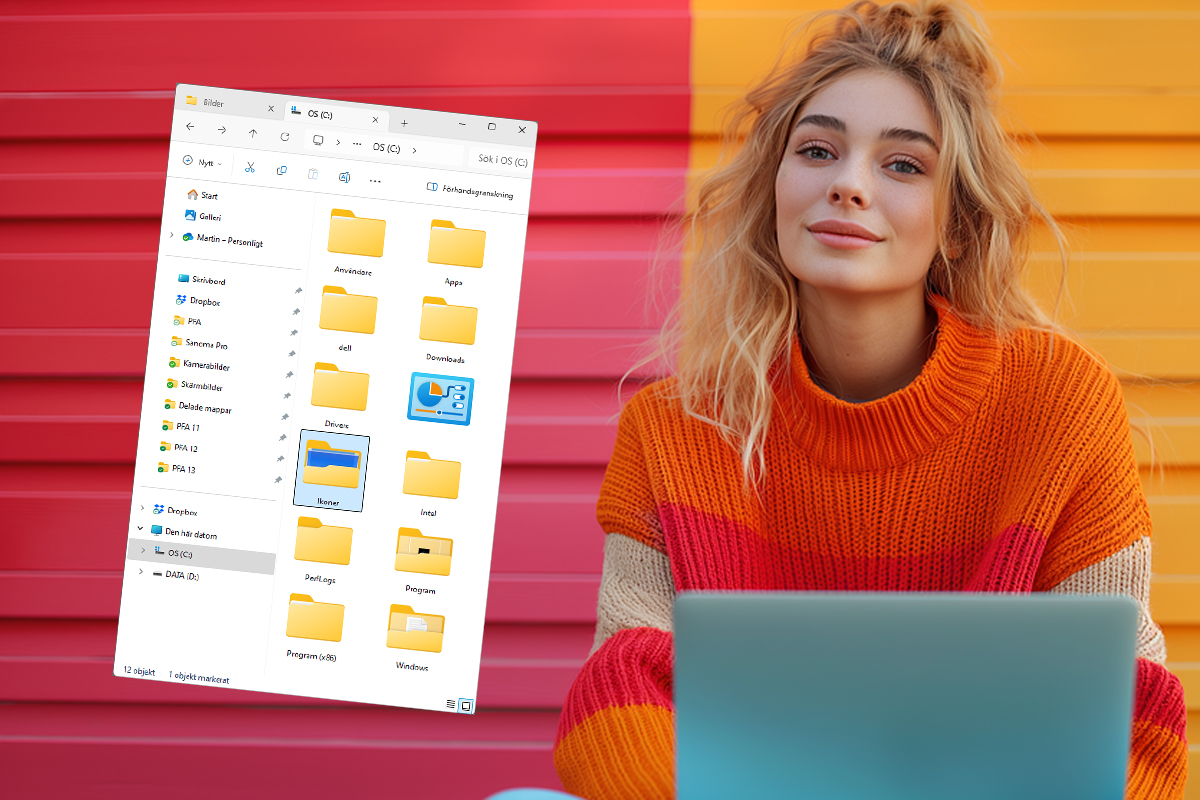Open the toolbar three-dots overflow menu
1200x800 pixels.
click(375, 181)
